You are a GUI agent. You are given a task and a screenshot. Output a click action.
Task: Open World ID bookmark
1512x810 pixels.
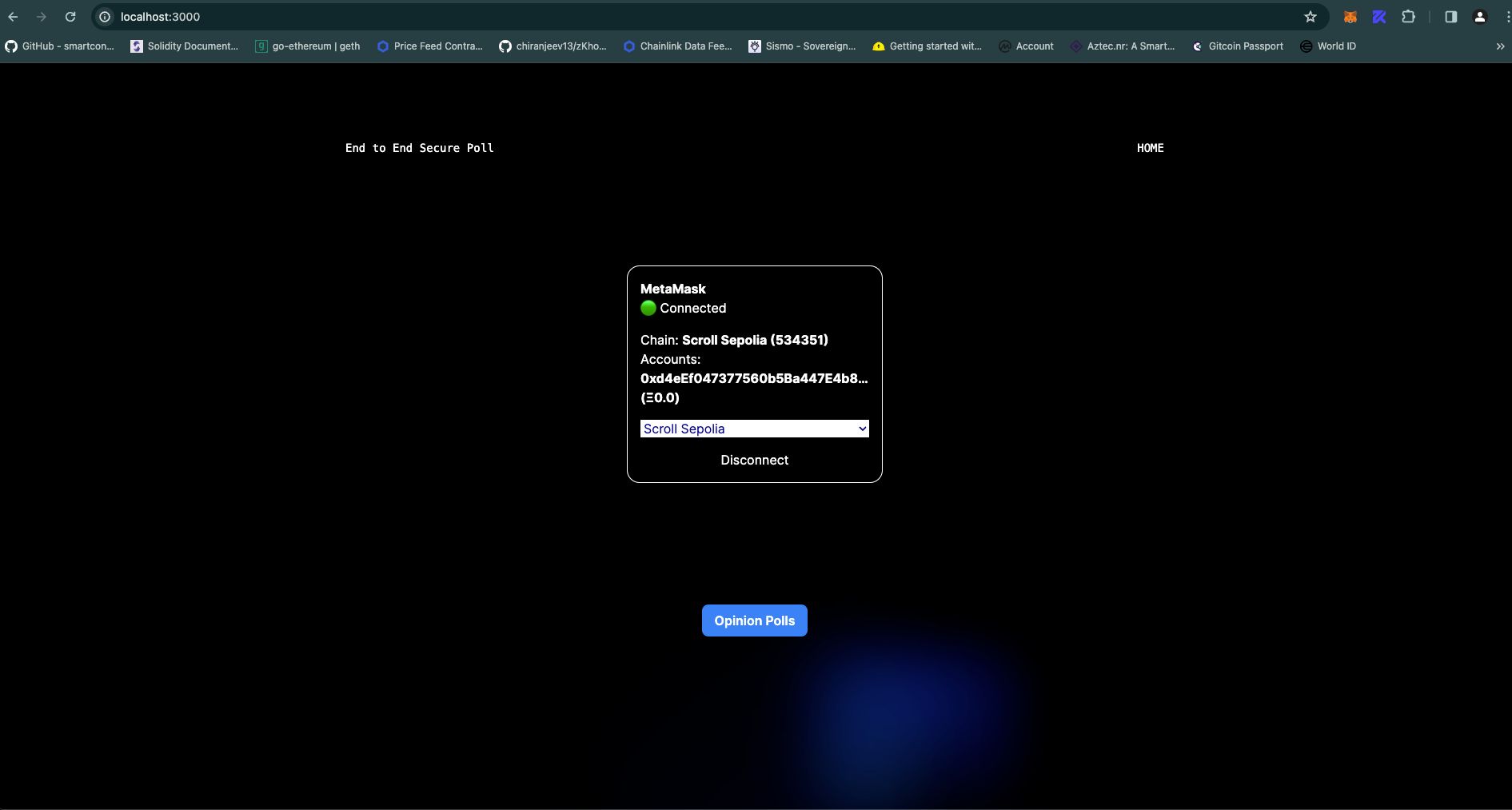pos(1328,46)
